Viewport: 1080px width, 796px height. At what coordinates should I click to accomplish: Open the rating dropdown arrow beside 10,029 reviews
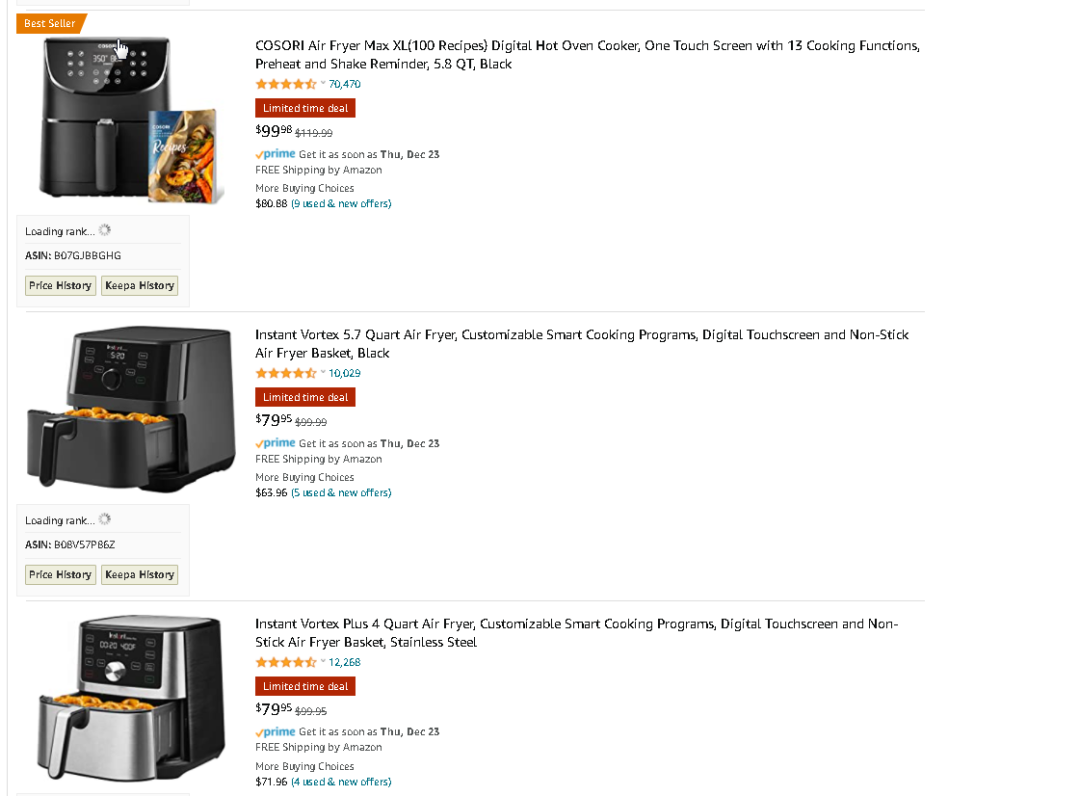click(x=323, y=373)
